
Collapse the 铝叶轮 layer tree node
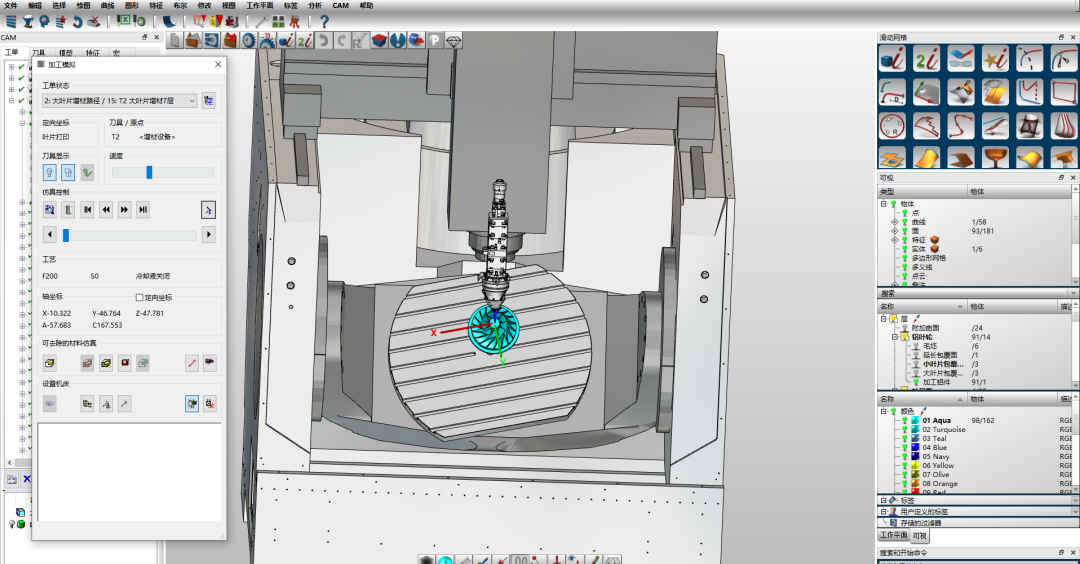coord(894,338)
